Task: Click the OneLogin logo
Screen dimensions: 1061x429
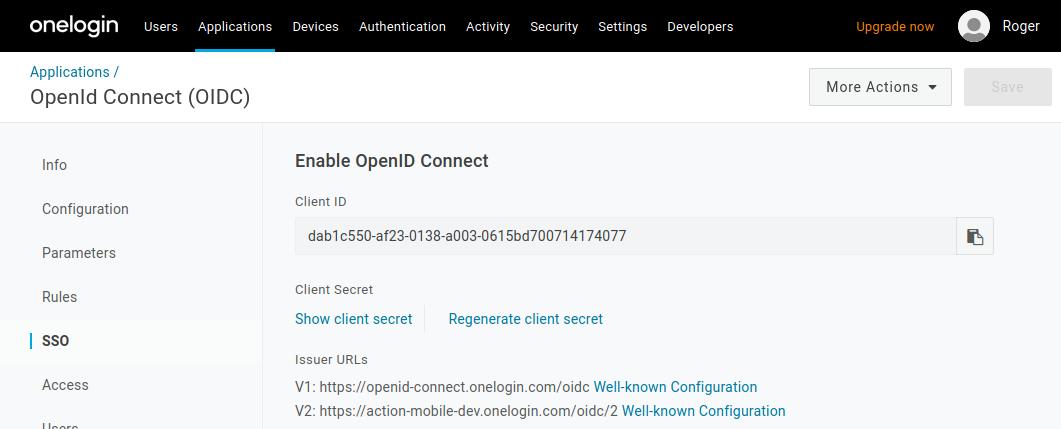Action: tap(74, 26)
